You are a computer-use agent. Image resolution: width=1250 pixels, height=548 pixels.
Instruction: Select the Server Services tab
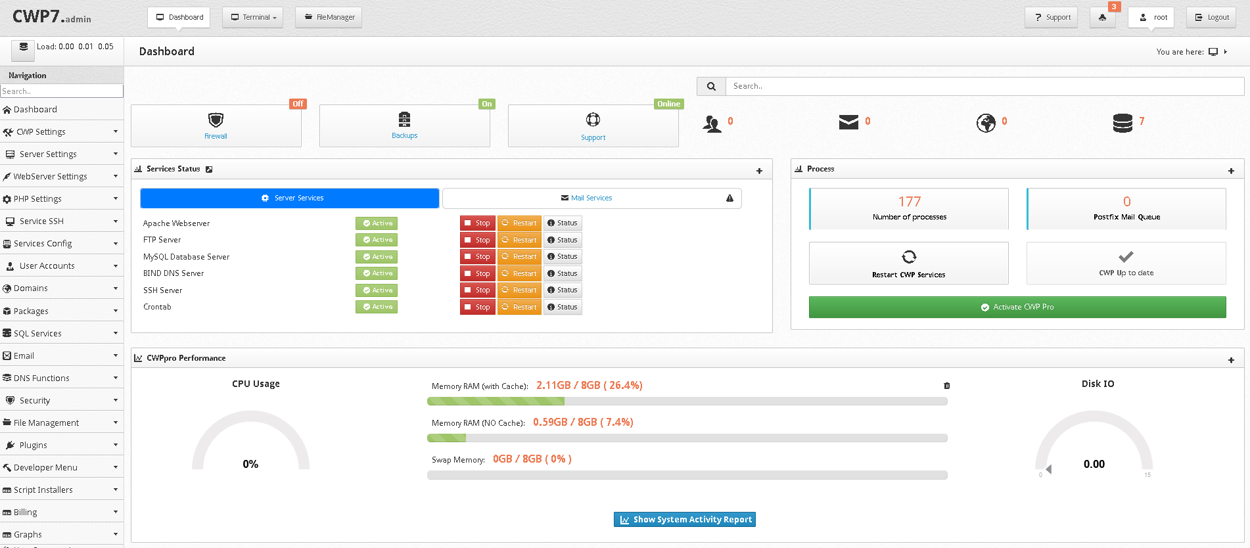coord(290,198)
